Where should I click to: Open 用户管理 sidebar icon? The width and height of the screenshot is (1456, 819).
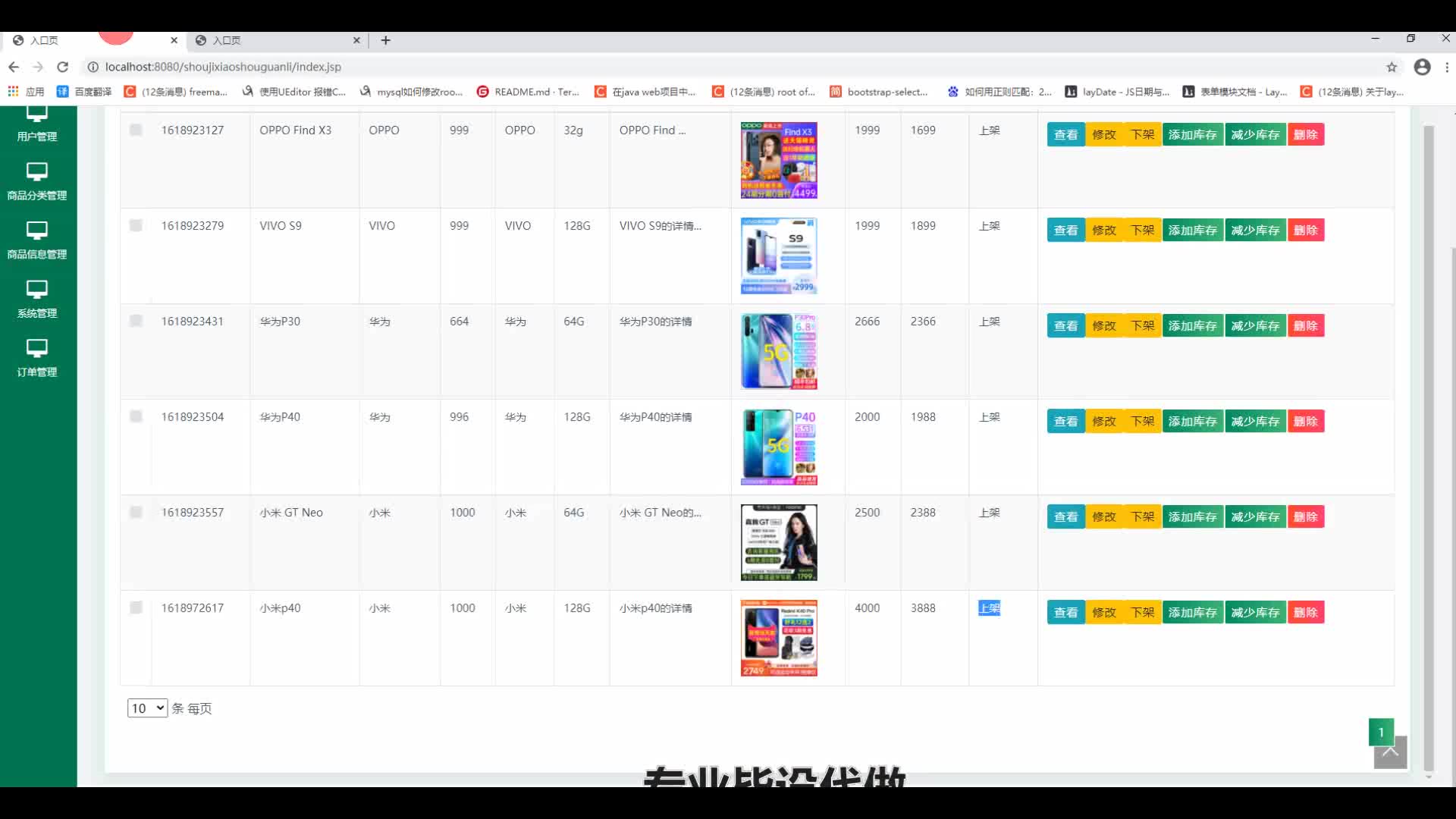click(x=36, y=115)
